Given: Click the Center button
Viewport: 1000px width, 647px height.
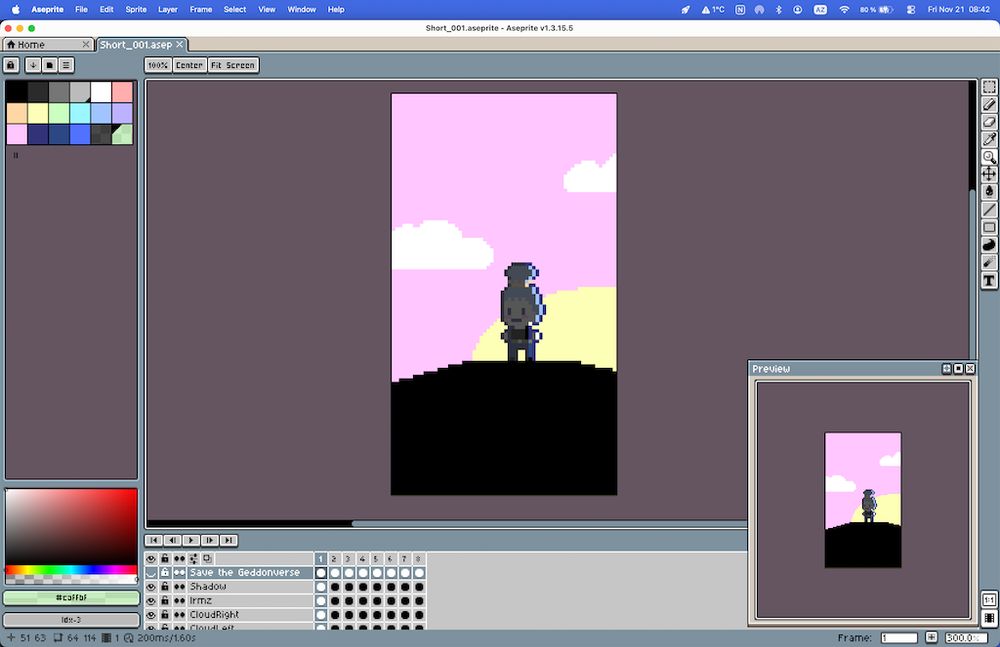Looking at the screenshot, I should tap(188, 65).
